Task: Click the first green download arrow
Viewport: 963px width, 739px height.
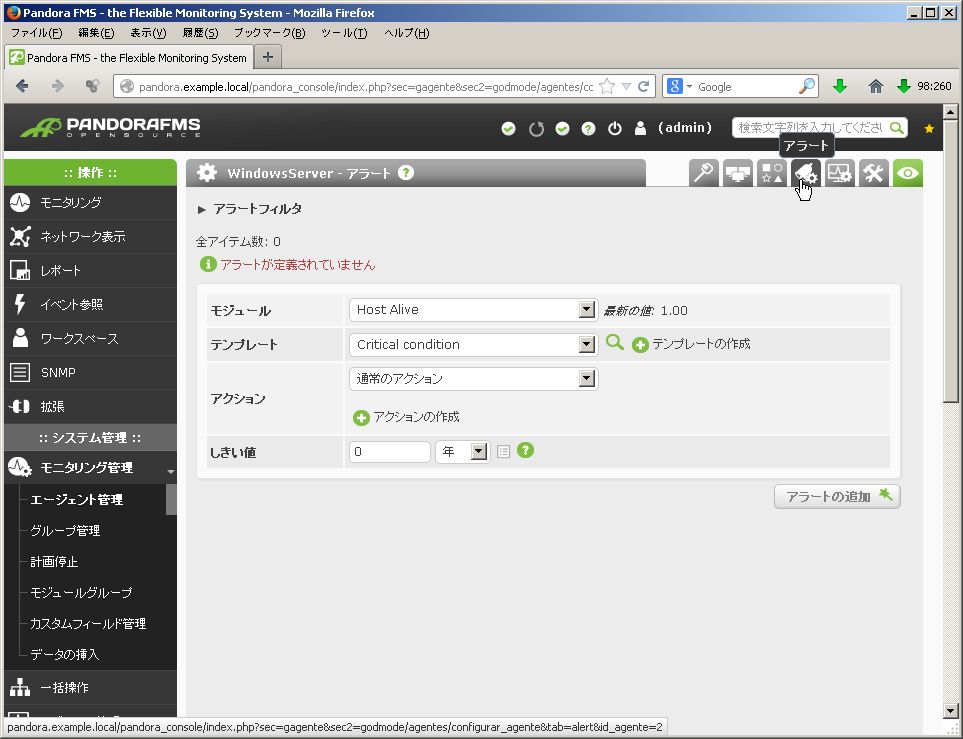Action: tap(840, 87)
